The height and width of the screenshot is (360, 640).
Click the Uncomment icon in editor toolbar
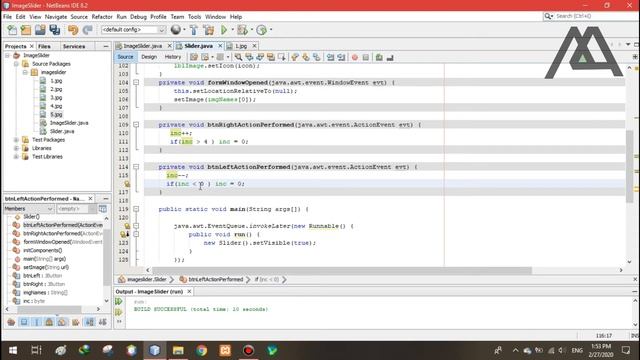click(x=390, y=58)
